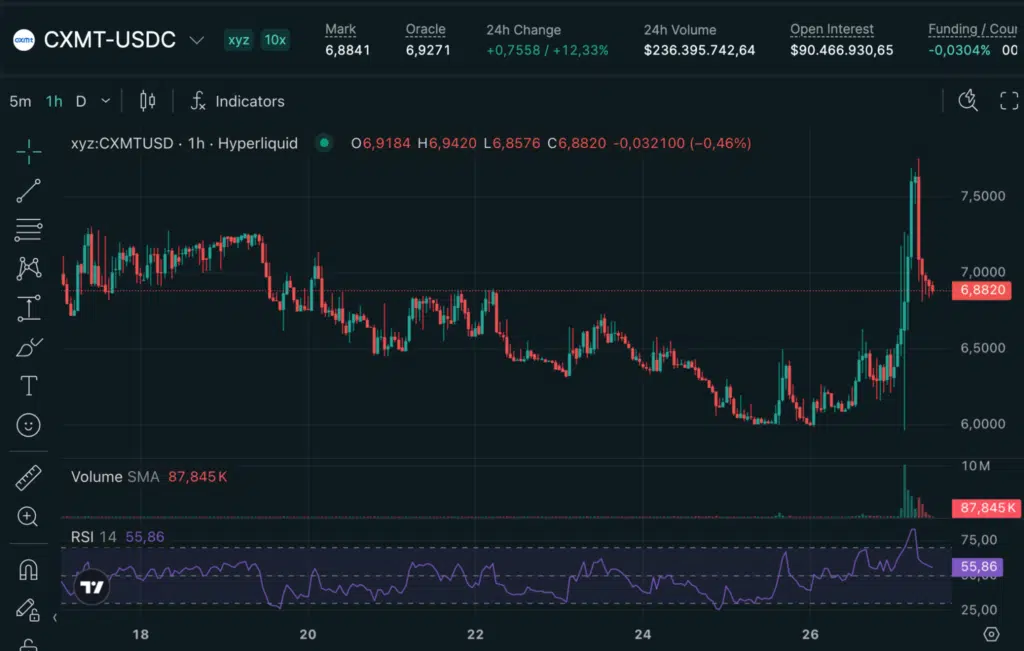1024x651 pixels.
Task: Select the crosshair cursor tool
Action: tap(29, 152)
